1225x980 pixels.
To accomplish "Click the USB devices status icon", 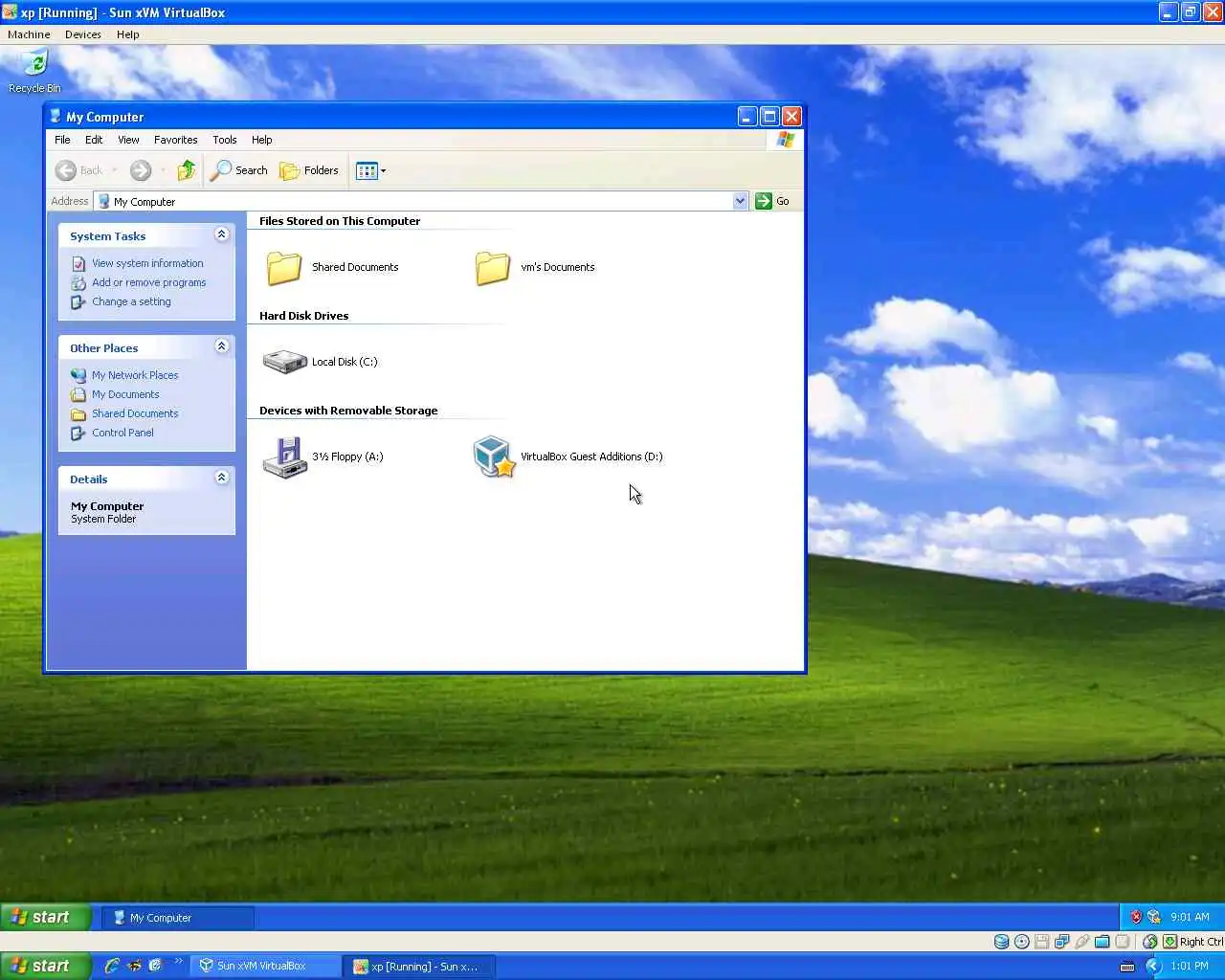I will [1082, 942].
